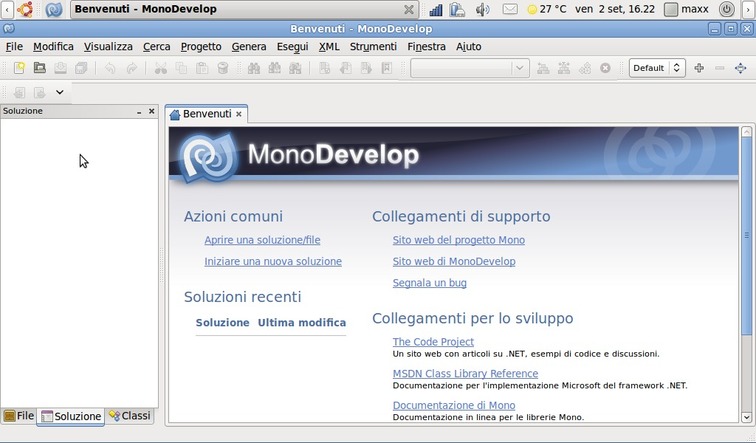Click the mail envelope icon in panel

510,9
